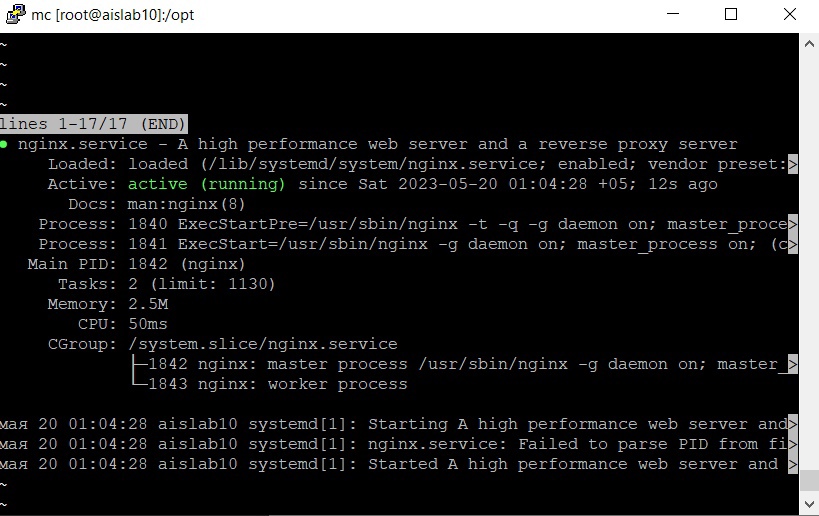Click the PuTTY icon in title bar
The height and width of the screenshot is (516, 819).
point(15,14)
